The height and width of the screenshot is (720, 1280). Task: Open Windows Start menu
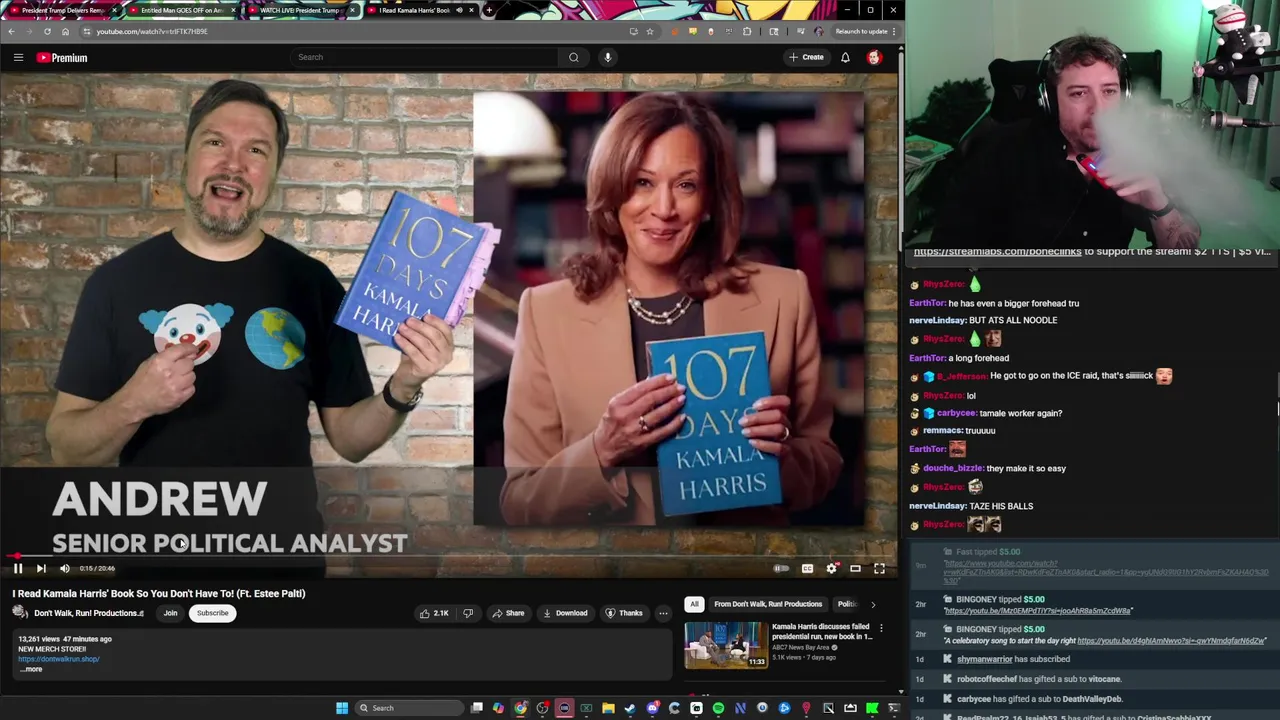(342, 708)
